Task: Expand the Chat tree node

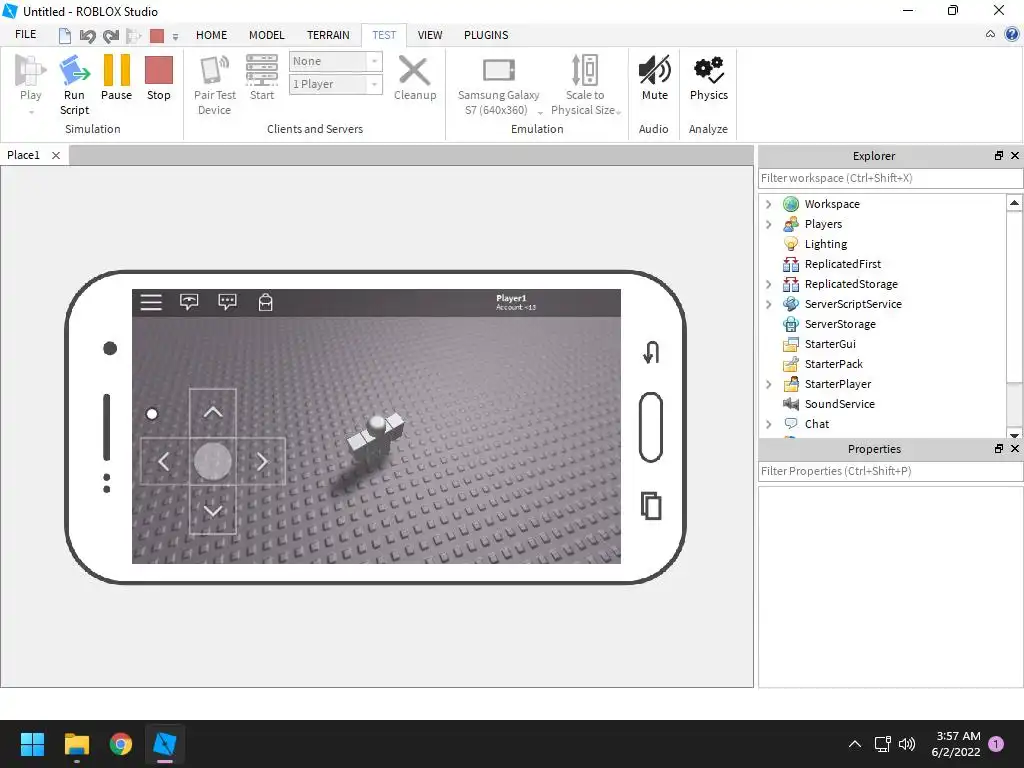Action: point(769,424)
